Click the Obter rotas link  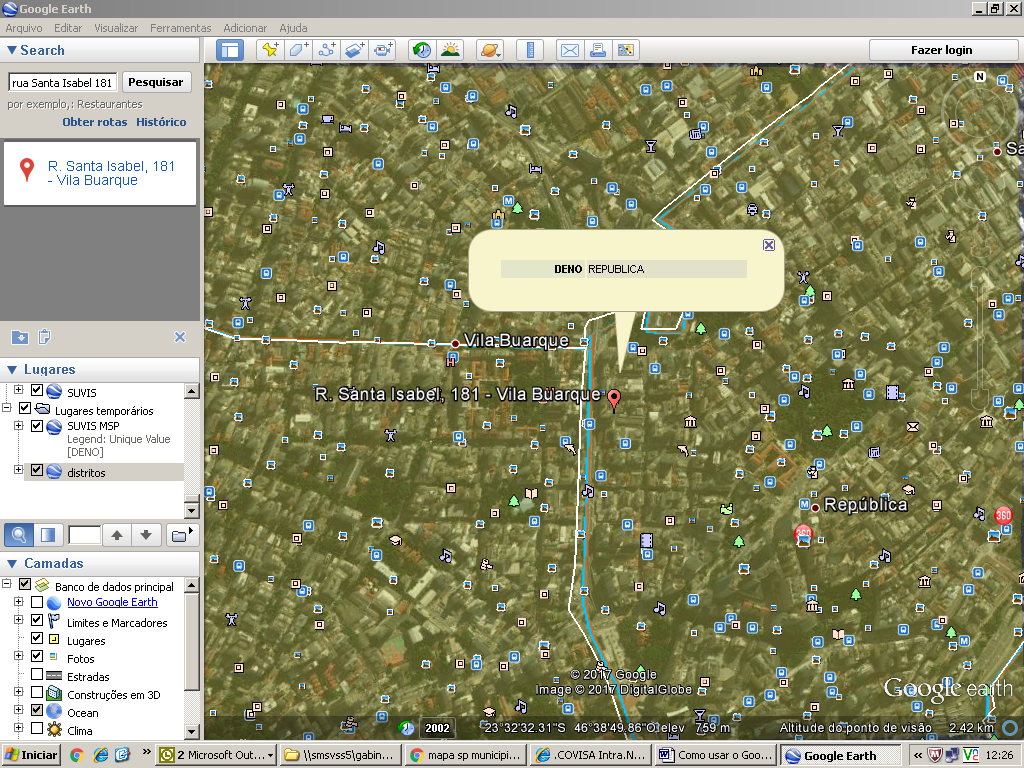coord(95,122)
